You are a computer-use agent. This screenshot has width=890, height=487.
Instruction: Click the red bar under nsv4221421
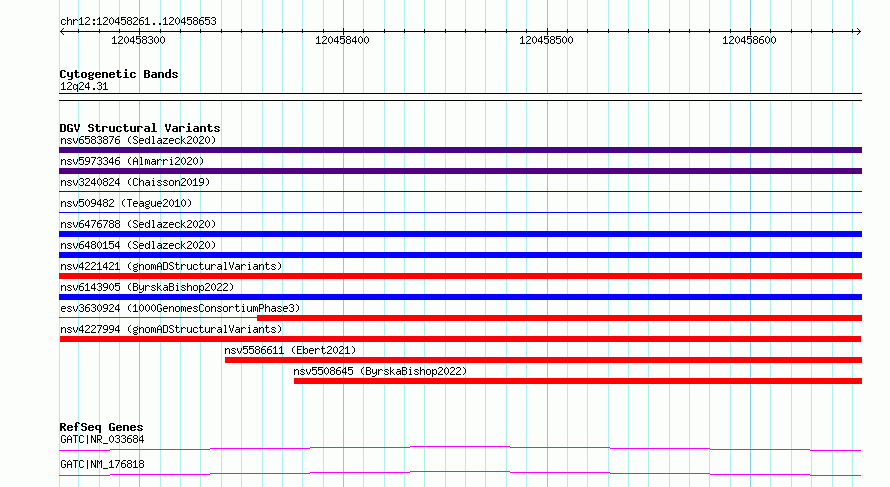pyautogui.click(x=460, y=276)
